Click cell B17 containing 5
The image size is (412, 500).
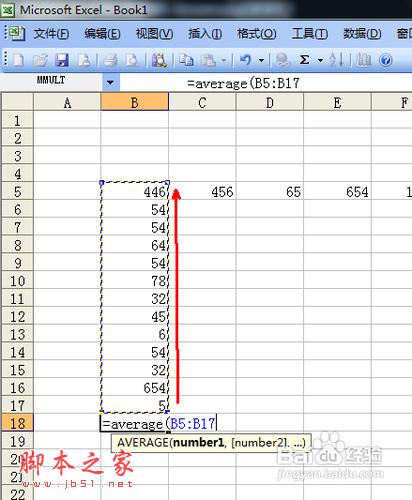(135, 406)
